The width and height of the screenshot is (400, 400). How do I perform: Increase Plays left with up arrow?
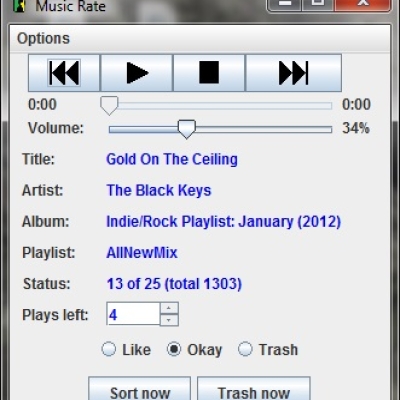[169, 308]
